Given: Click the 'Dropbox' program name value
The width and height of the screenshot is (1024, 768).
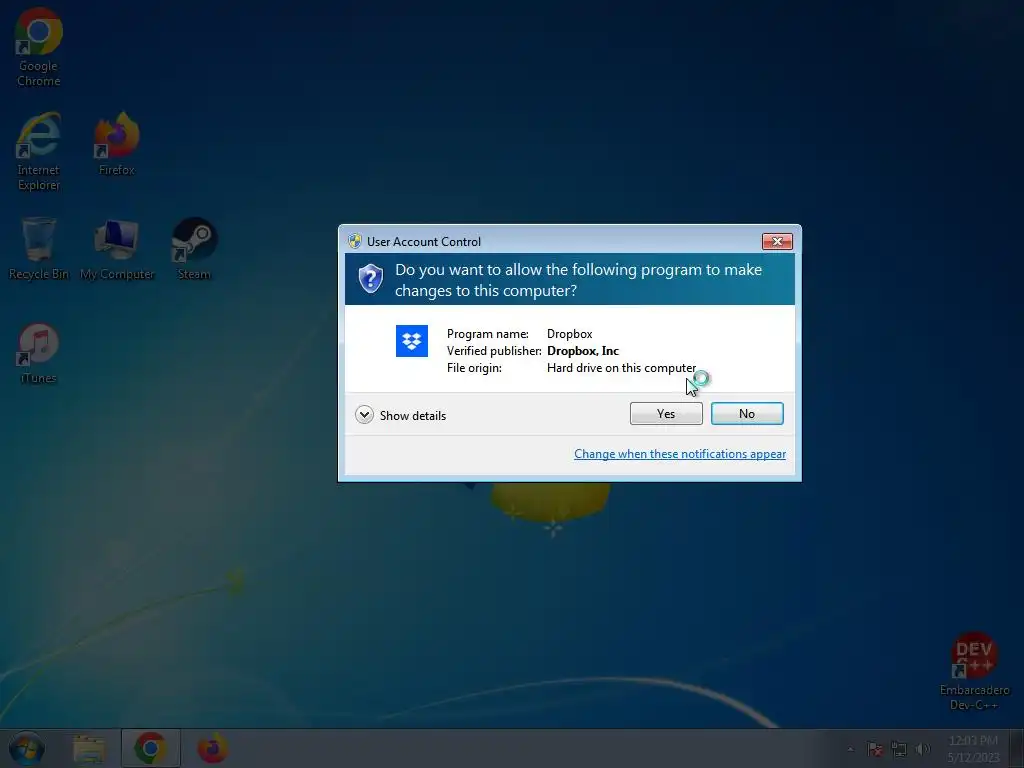Looking at the screenshot, I should point(569,334).
